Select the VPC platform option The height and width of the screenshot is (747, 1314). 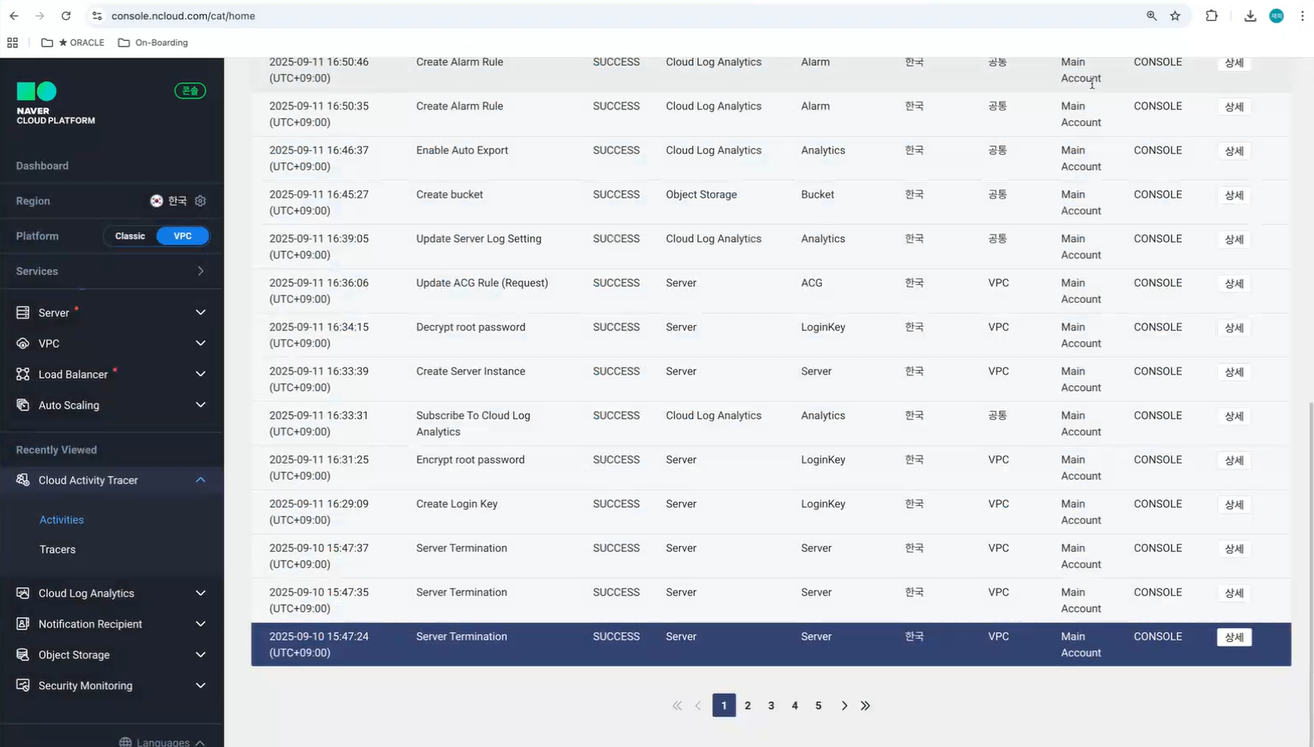(183, 236)
